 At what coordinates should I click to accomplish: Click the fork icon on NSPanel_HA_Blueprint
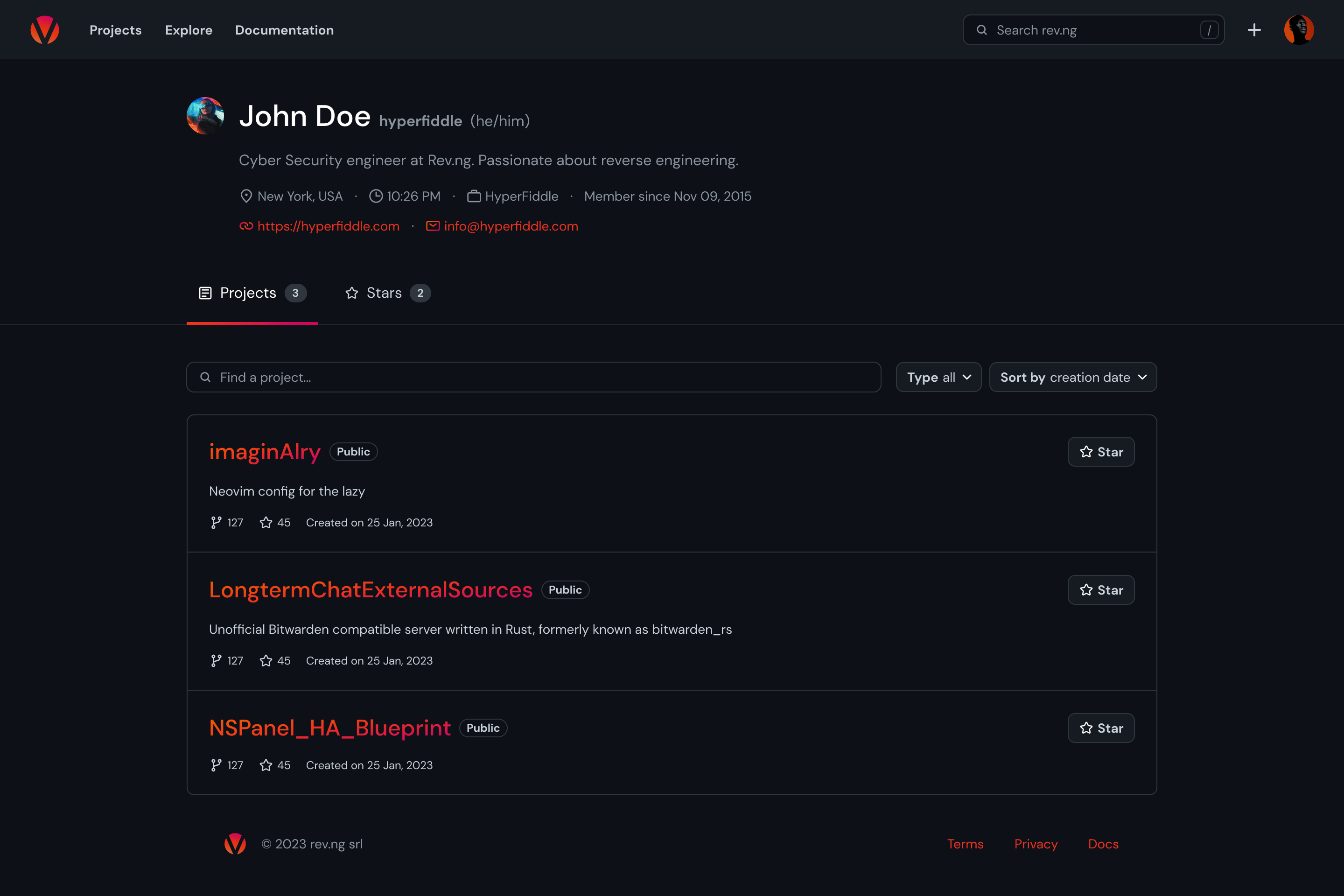pos(216,765)
